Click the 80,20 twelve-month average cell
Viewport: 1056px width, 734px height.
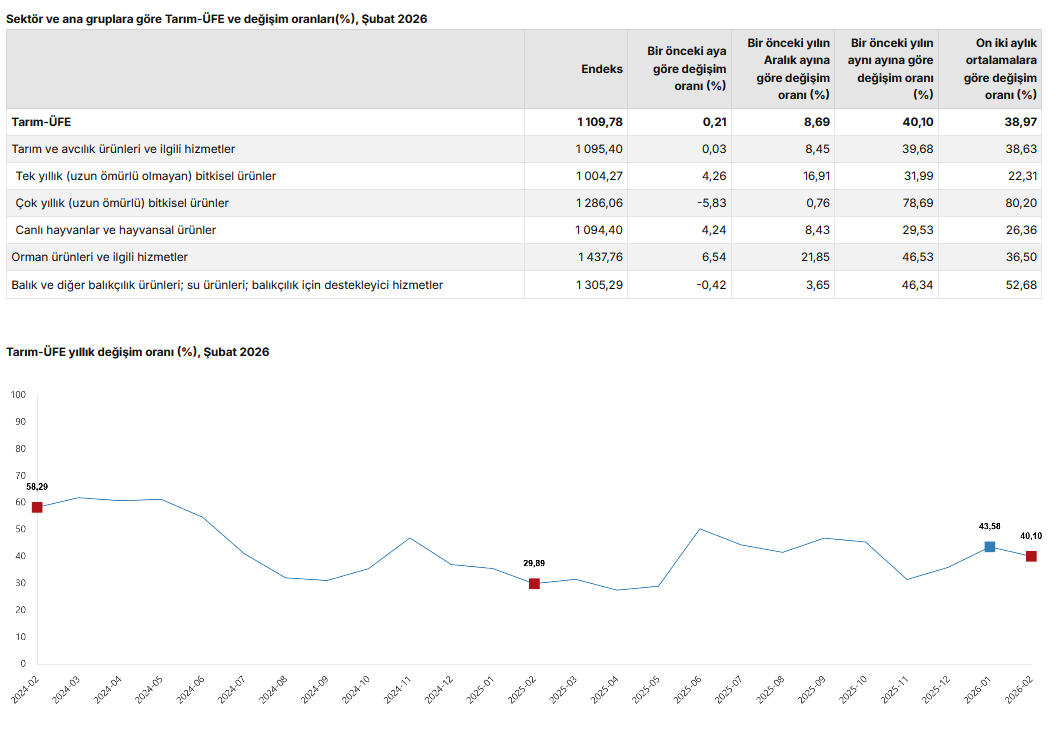(1021, 203)
